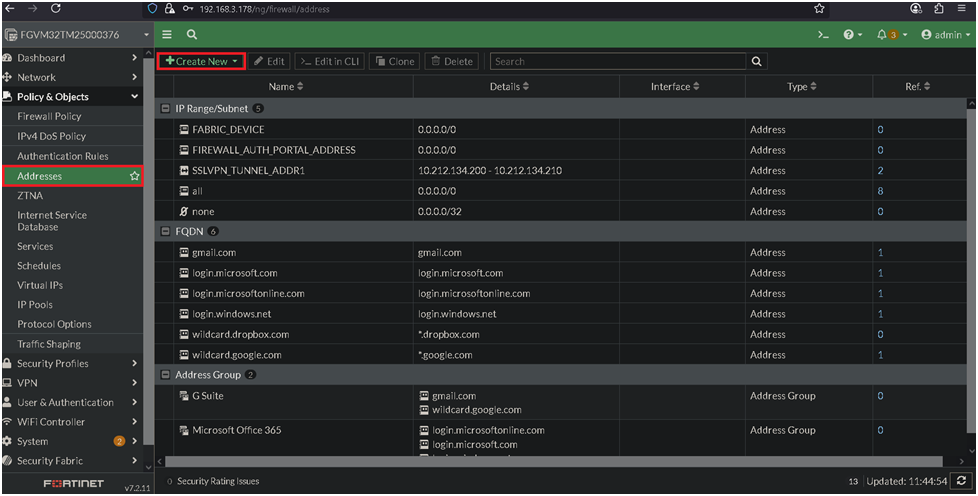Click the search magnifier next to Search box
The height and width of the screenshot is (496, 978).
point(757,61)
